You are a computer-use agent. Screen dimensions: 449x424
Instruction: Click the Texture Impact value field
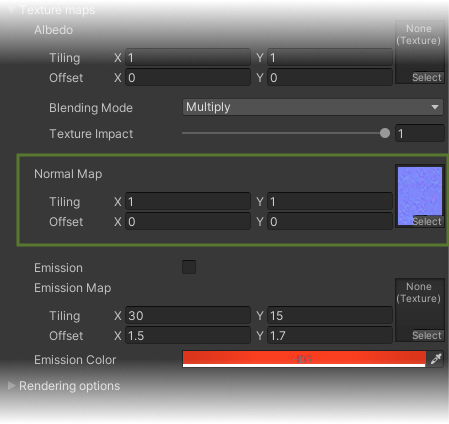pos(420,133)
